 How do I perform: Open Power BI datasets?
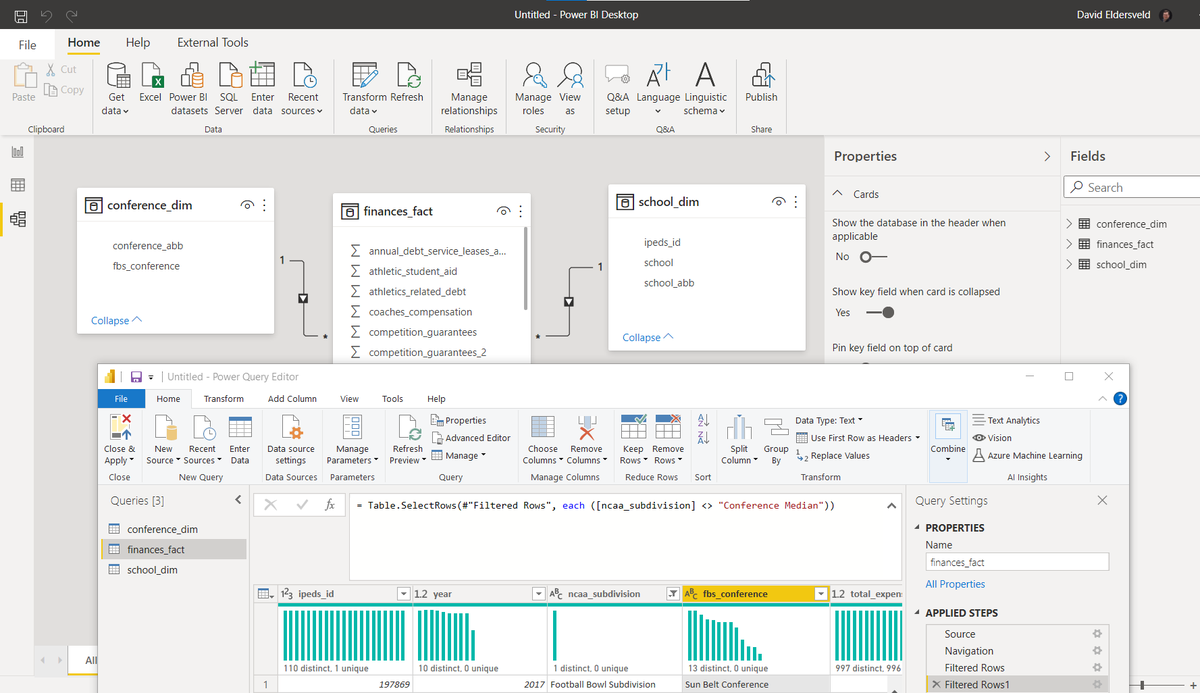tap(189, 88)
